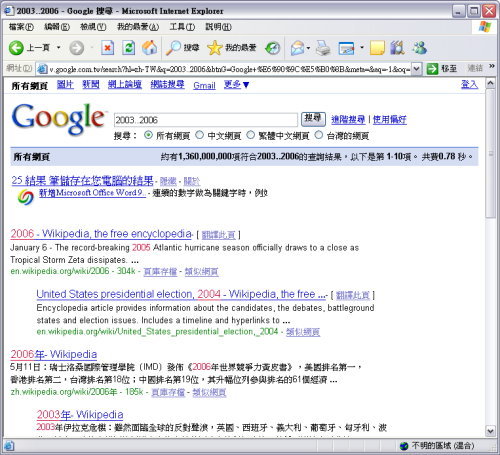Open Favorites with the star icon
The width and height of the screenshot is (500, 455).
coord(215,48)
